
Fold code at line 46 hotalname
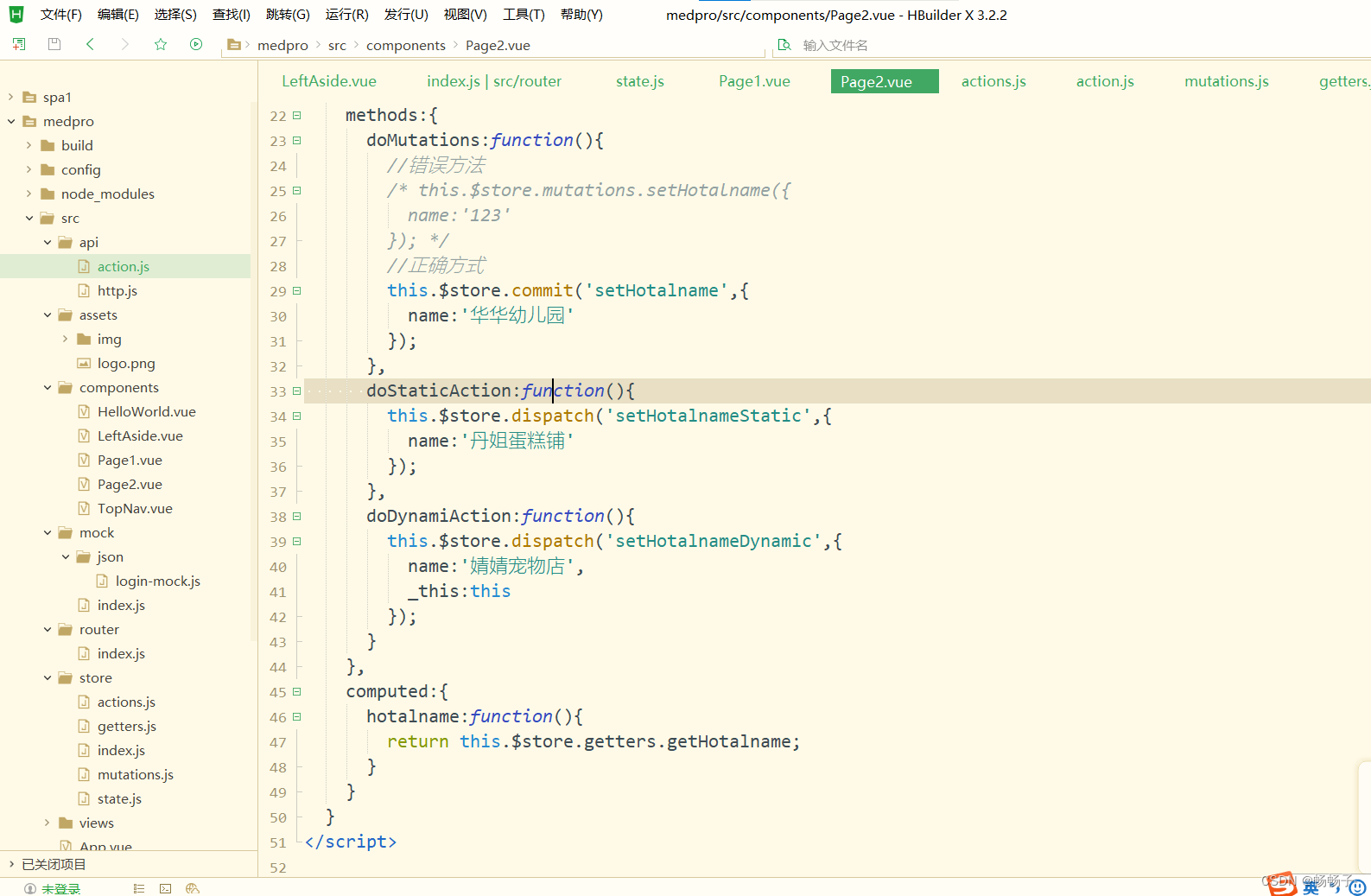tap(297, 716)
